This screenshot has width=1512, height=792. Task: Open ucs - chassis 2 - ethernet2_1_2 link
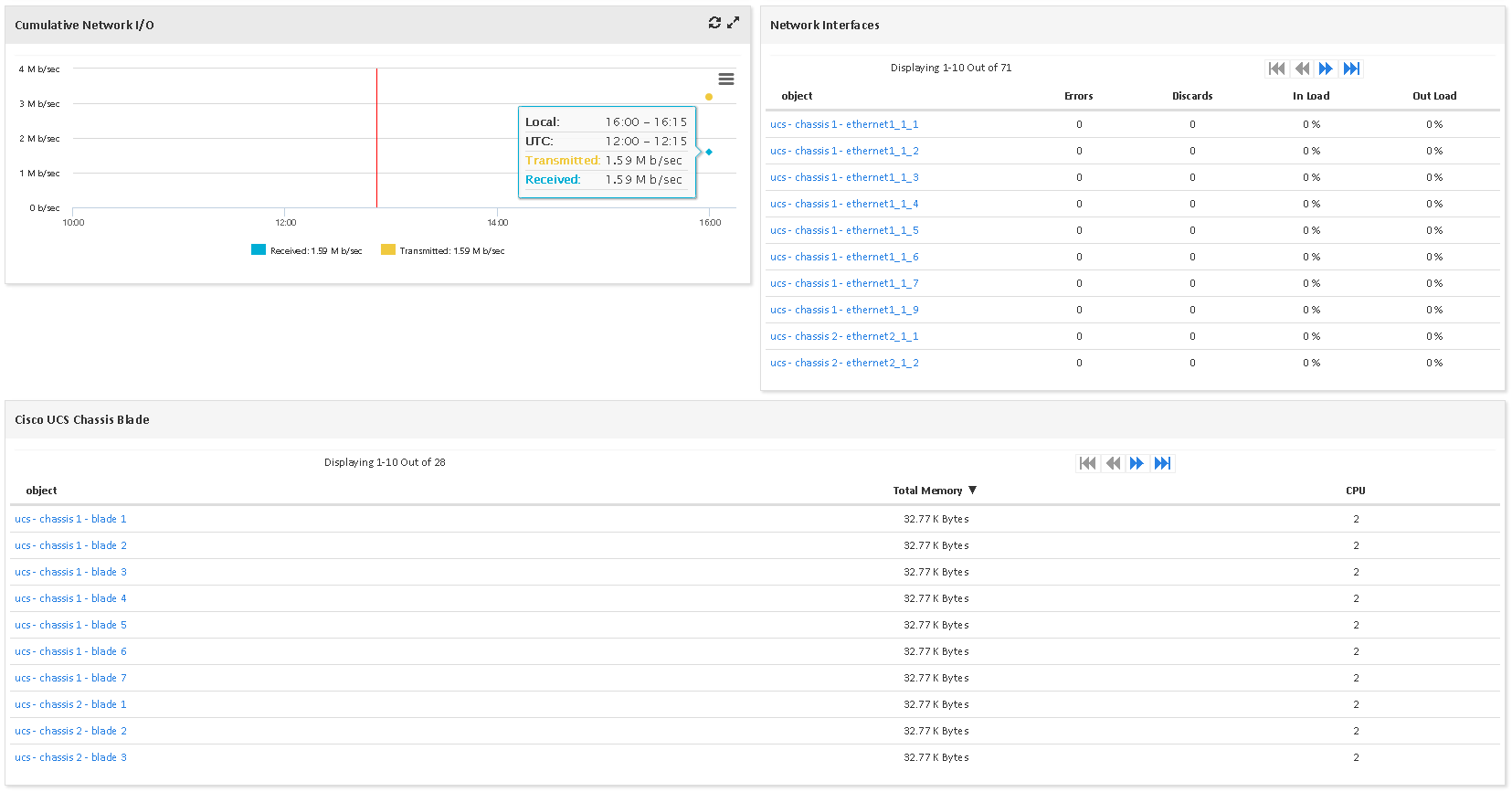[x=844, y=363]
